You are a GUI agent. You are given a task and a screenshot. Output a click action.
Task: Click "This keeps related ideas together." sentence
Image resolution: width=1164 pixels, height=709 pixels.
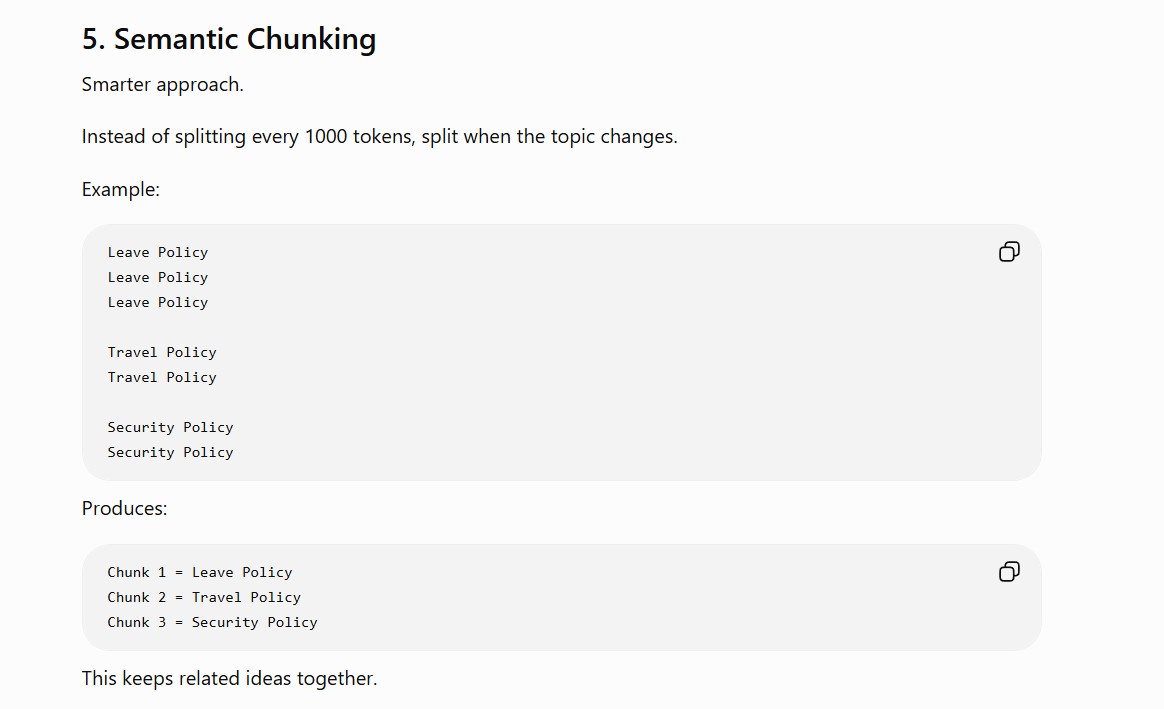click(x=229, y=679)
